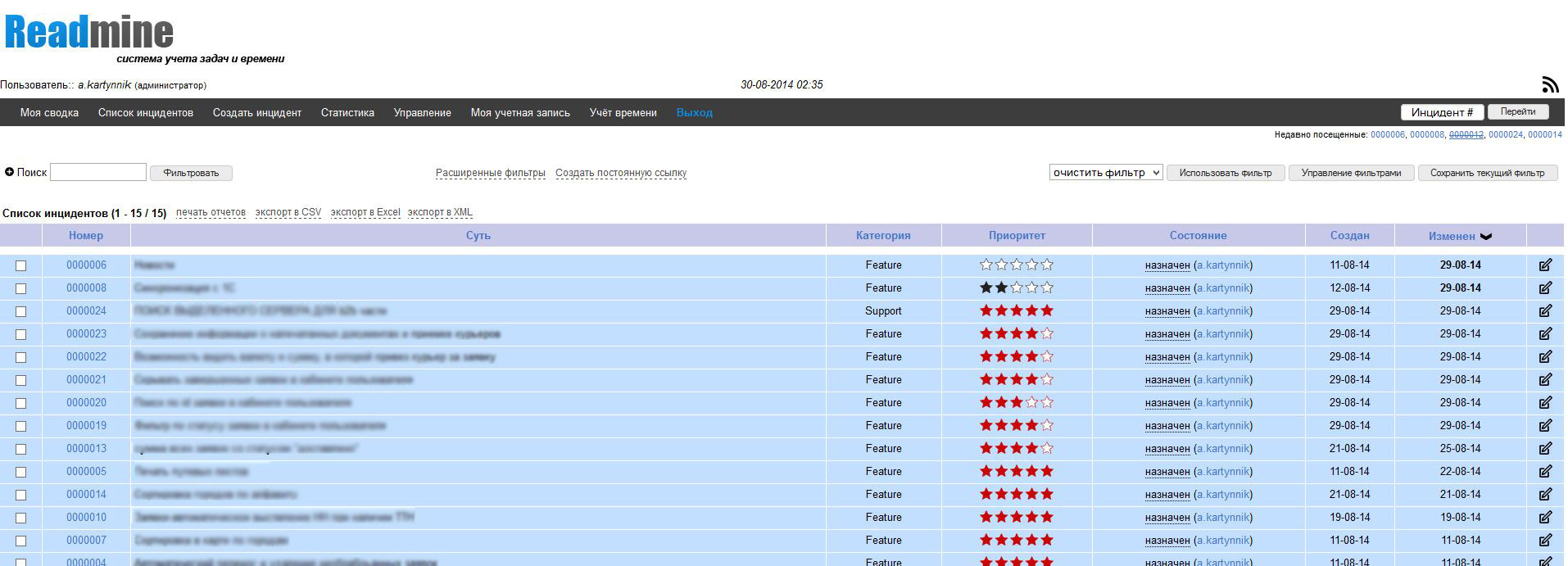Click экспорт в Excel link
Viewport: 1568px width, 566px height.
[365, 212]
